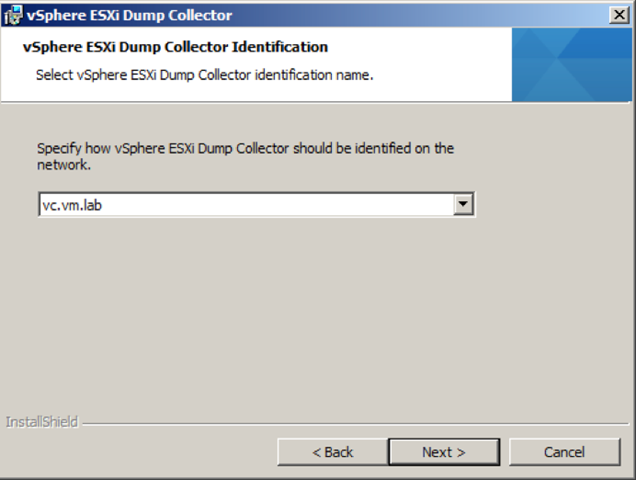Click the Dump Collector Identification heading

[x=175, y=47]
